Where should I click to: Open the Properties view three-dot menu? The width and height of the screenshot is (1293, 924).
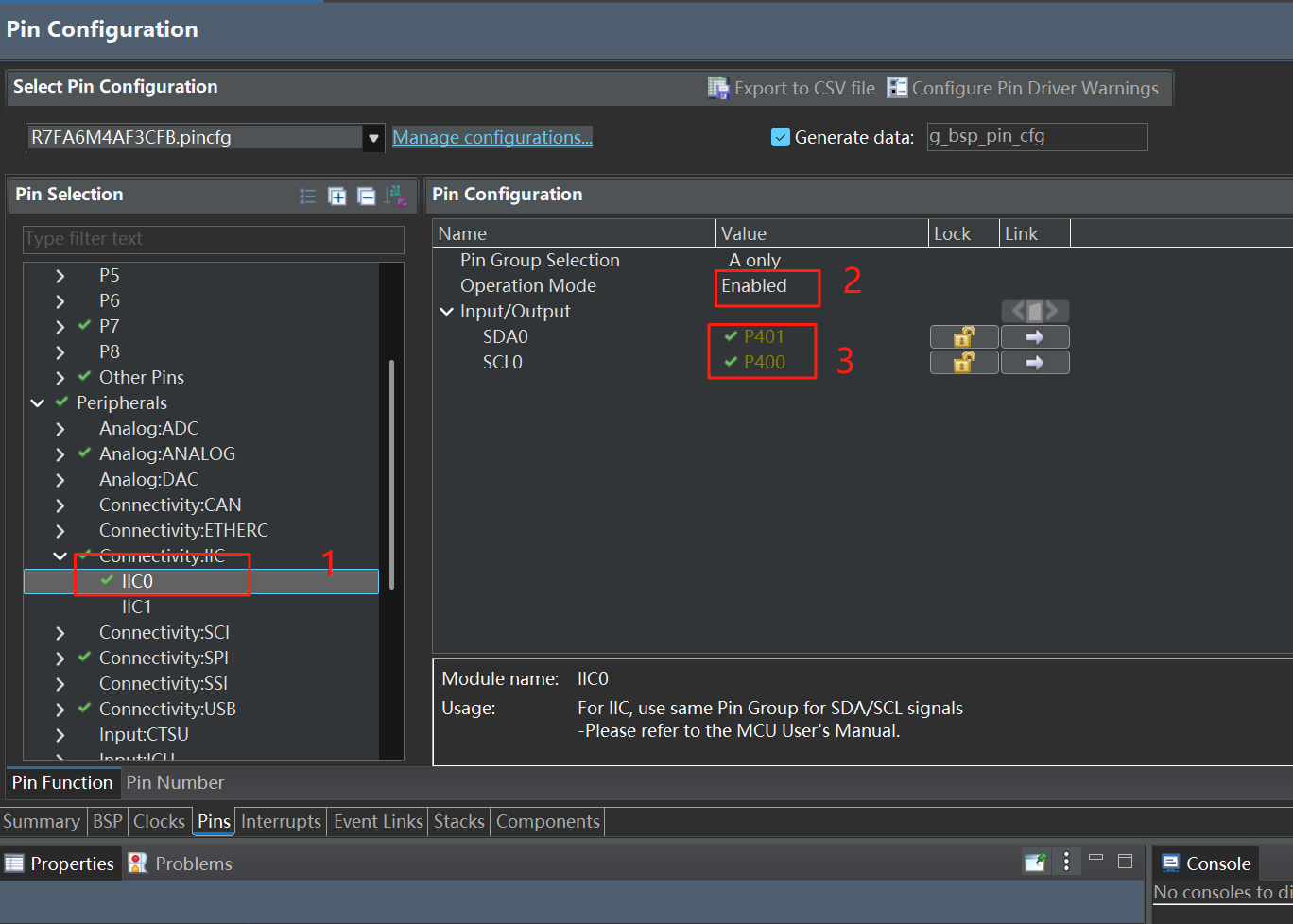click(x=1066, y=862)
